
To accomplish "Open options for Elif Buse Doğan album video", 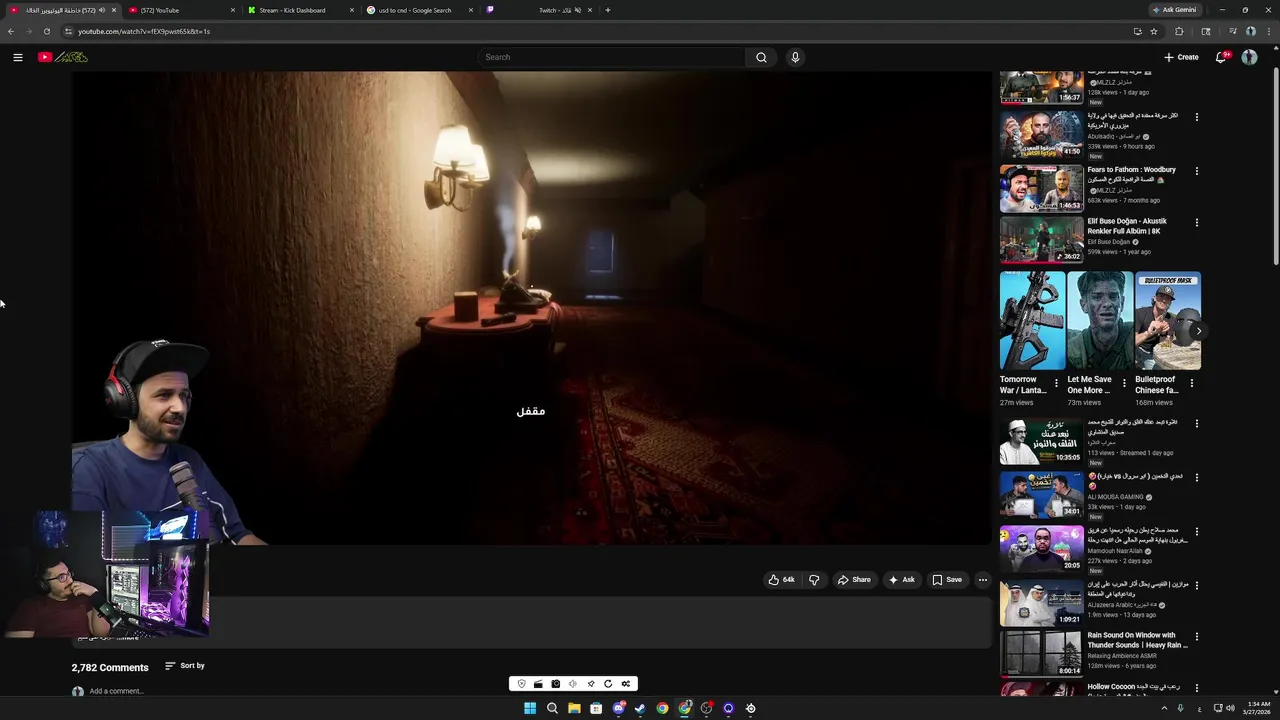I will point(1196,222).
